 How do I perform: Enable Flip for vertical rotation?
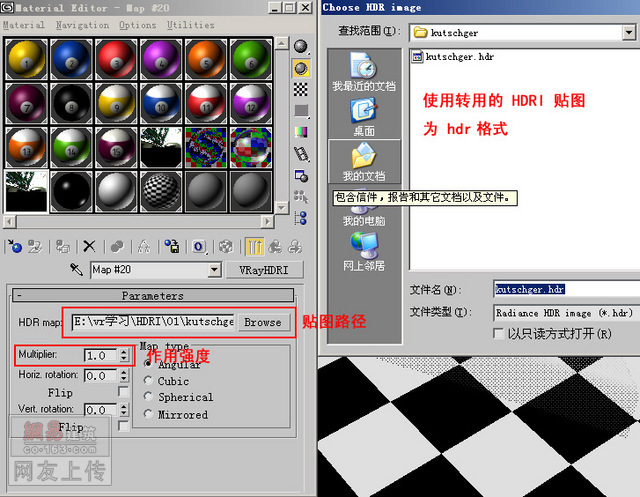point(123,426)
